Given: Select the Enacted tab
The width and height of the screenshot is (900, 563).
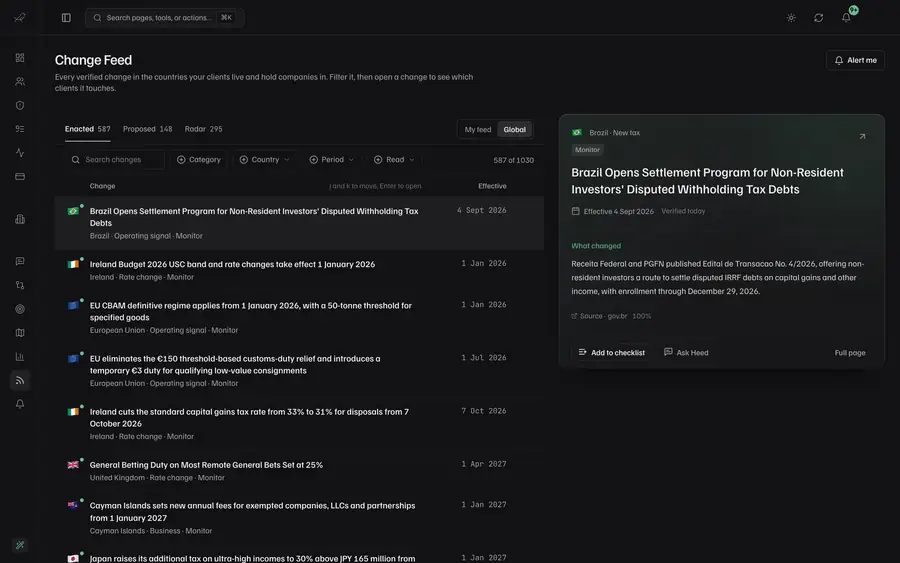Looking at the screenshot, I should (87, 129).
